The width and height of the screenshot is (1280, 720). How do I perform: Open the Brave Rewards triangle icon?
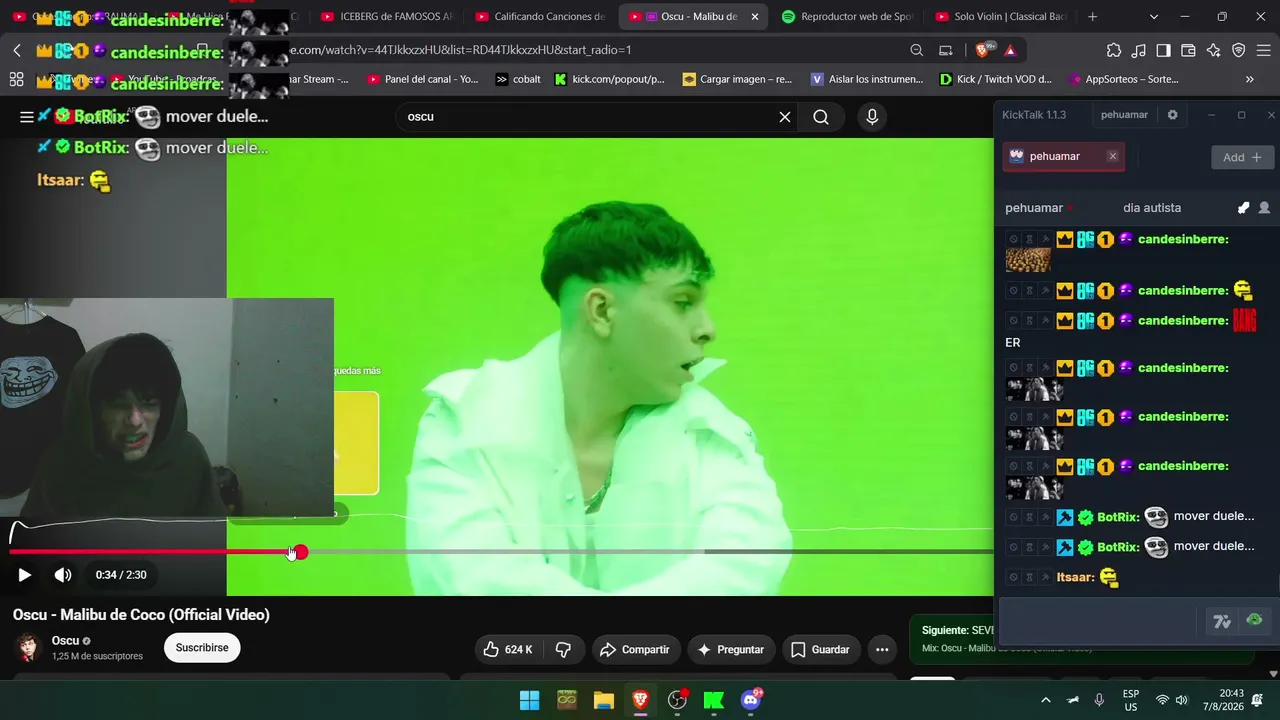pyautogui.click(x=1010, y=50)
